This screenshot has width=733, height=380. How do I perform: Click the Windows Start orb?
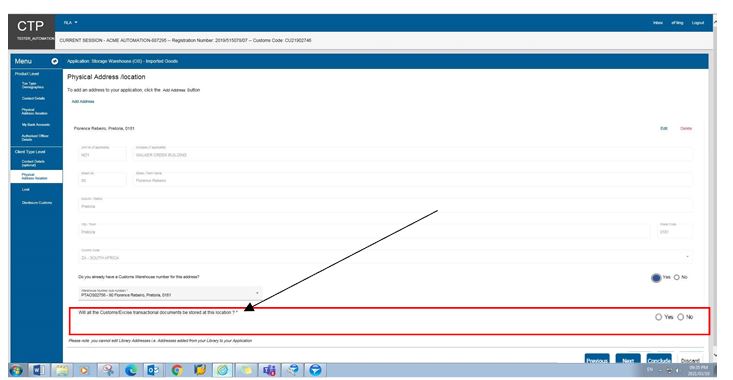(16, 371)
